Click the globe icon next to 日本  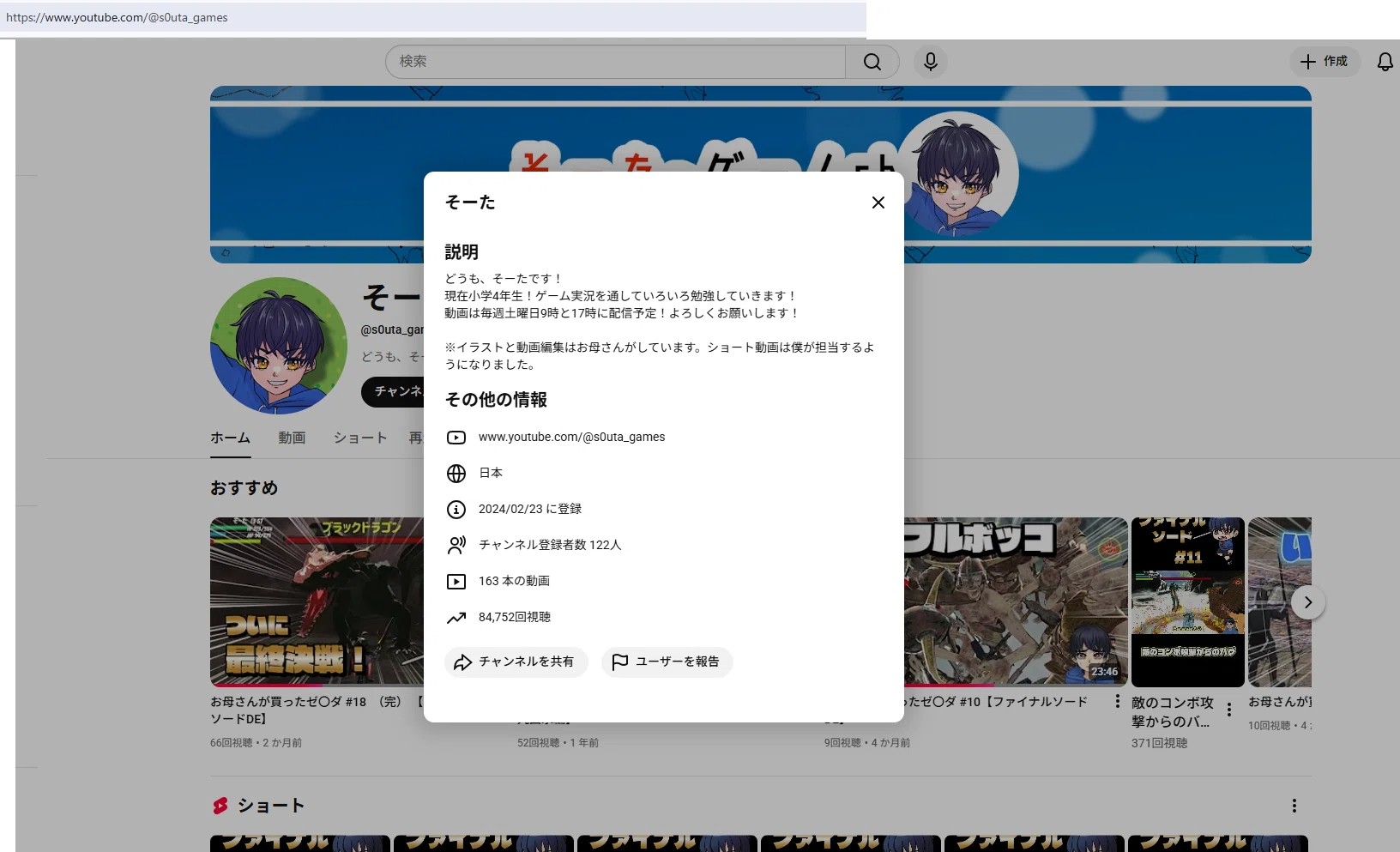tap(456, 474)
